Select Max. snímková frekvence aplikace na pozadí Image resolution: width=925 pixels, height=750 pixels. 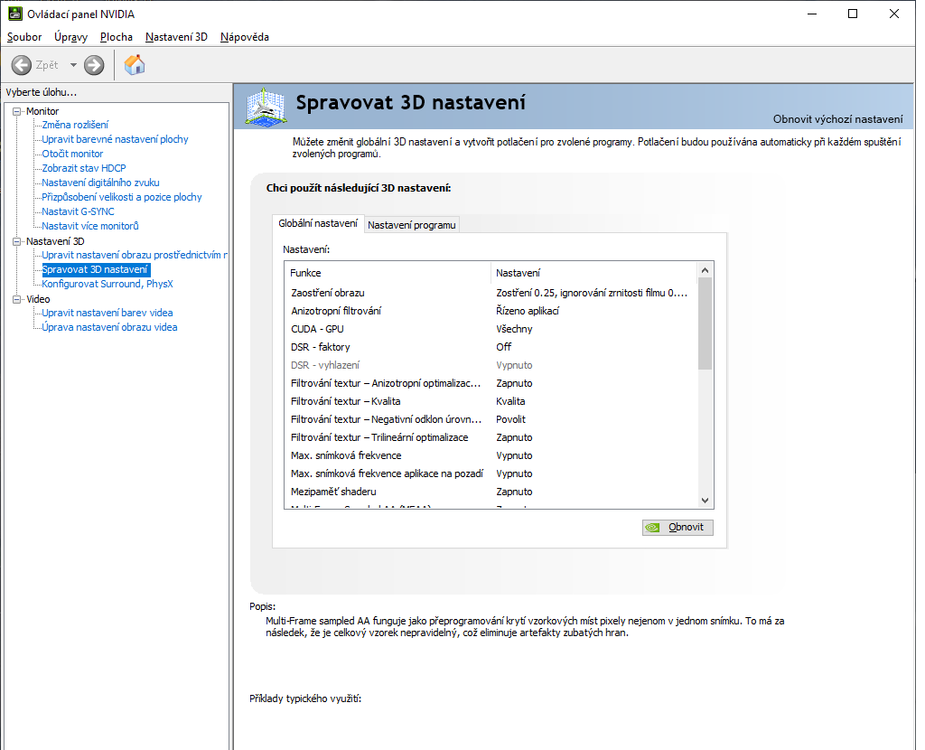490,474
